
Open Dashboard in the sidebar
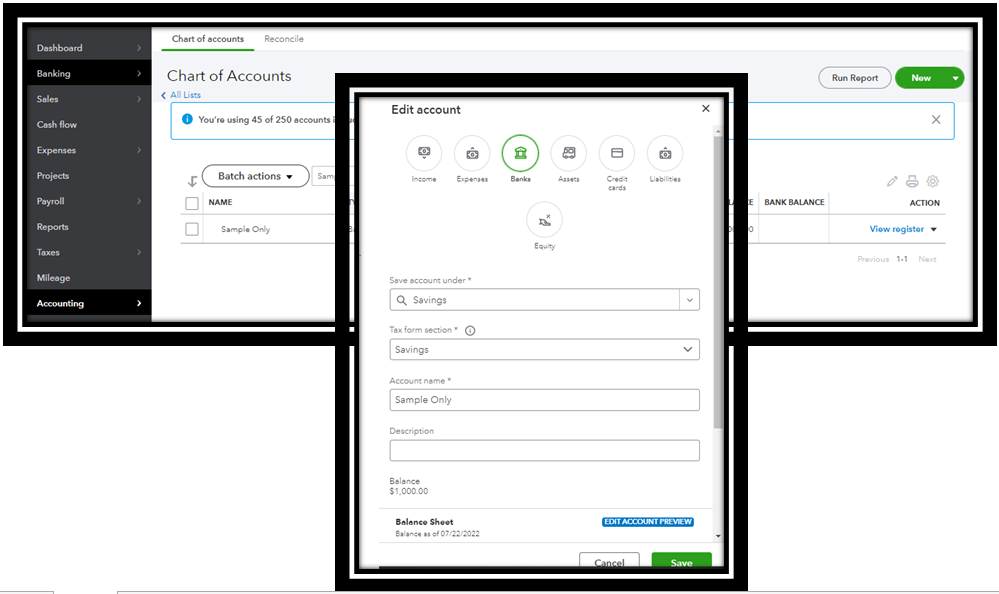[60, 48]
